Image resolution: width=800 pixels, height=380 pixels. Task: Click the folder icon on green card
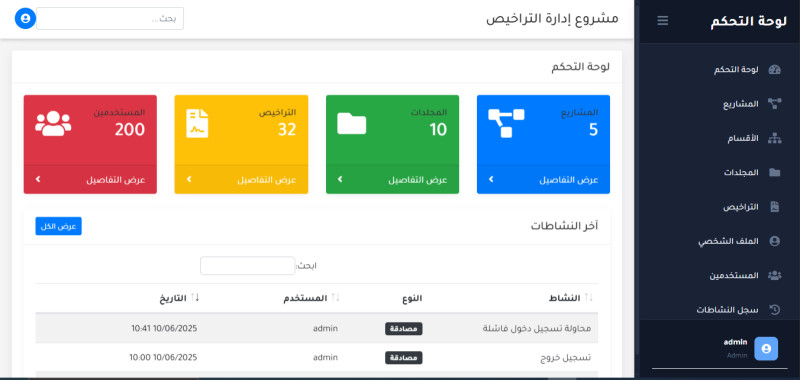tap(352, 123)
